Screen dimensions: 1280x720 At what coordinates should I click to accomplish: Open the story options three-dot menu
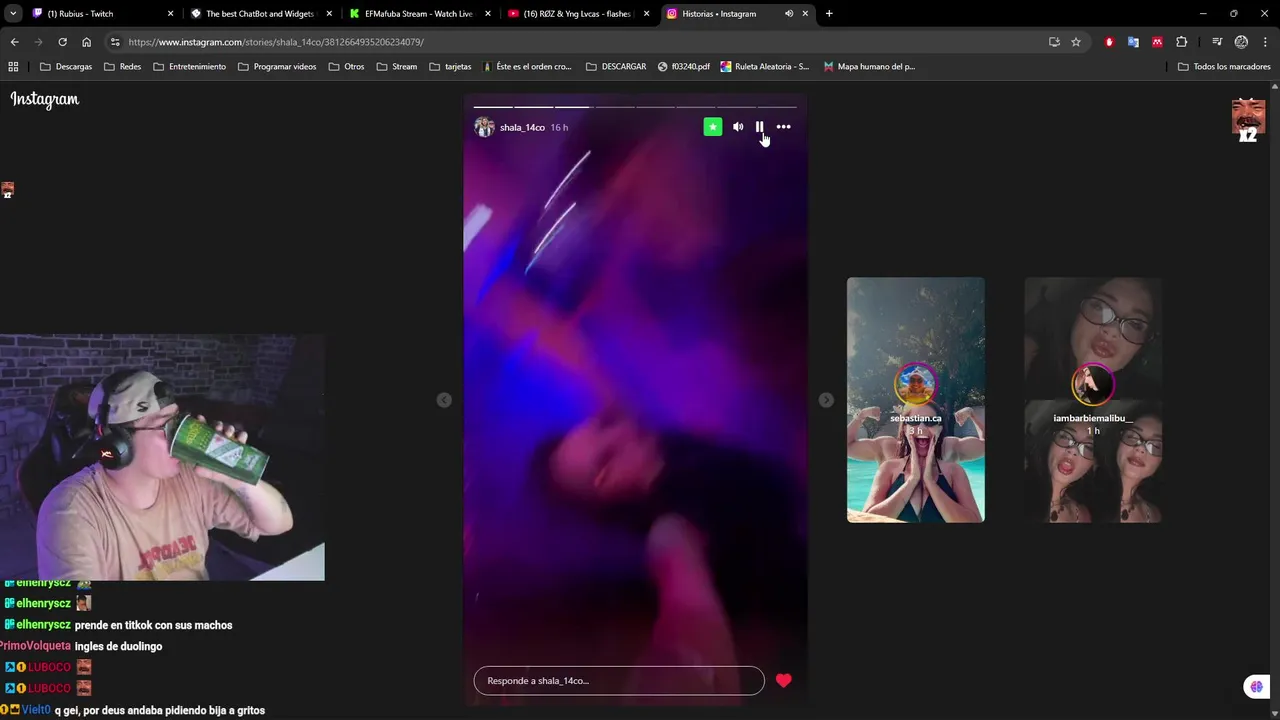click(x=783, y=127)
